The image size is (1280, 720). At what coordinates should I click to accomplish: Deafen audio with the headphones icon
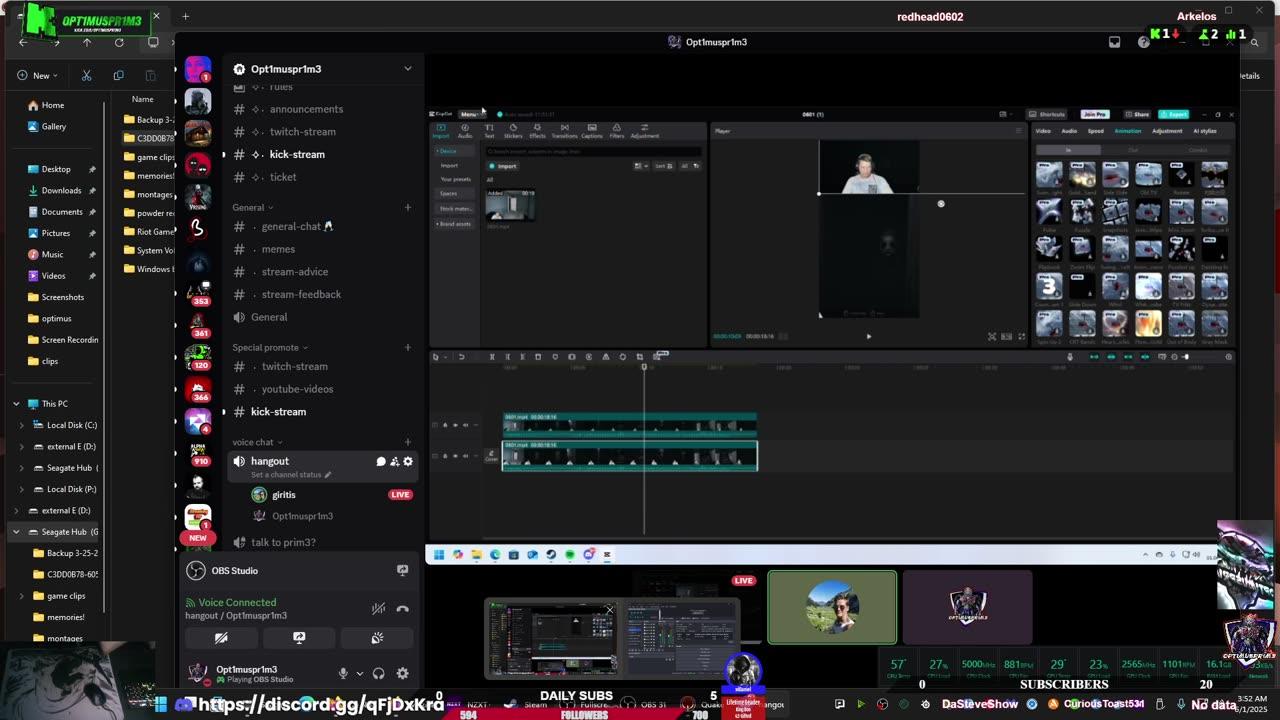(378, 674)
